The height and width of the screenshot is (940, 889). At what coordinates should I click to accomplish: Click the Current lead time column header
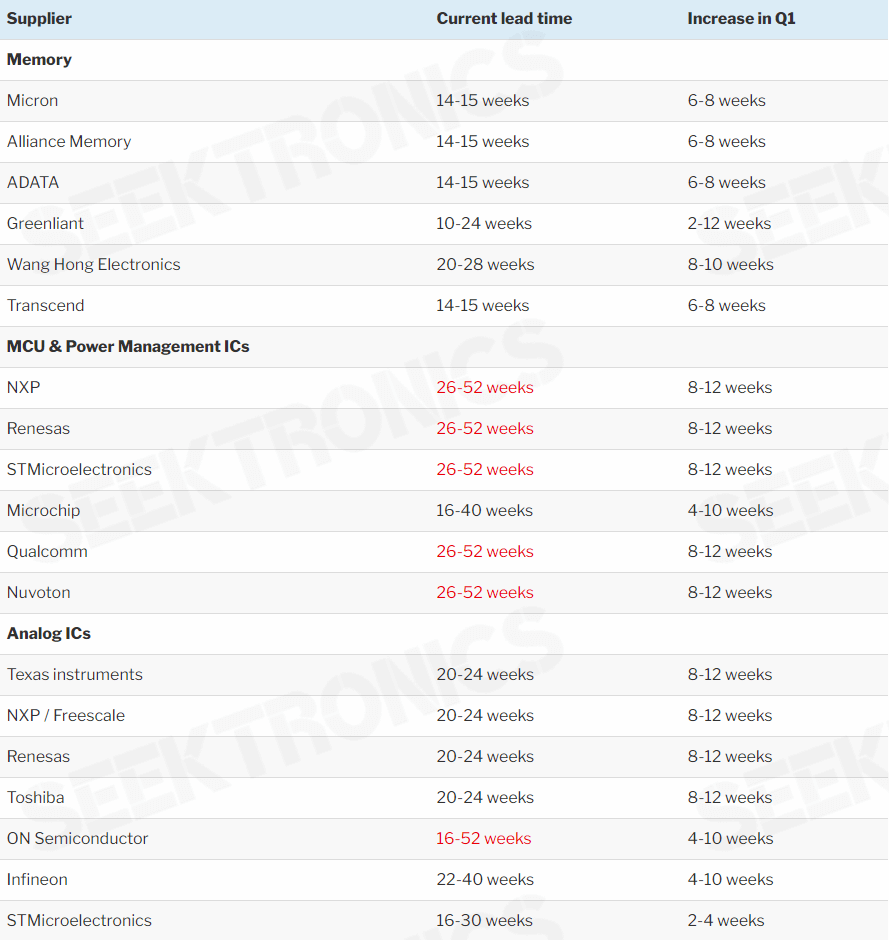(x=504, y=19)
